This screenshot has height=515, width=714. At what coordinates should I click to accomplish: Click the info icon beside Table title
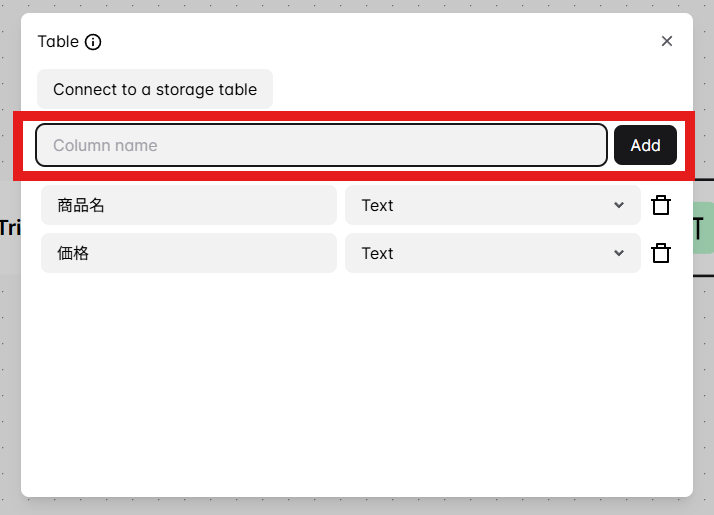coord(93,42)
